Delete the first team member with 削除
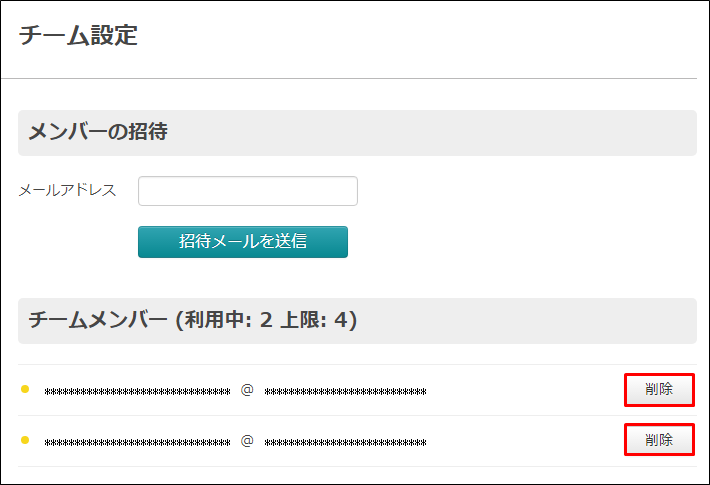The height and width of the screenshot is (485, 710). (x=659, y=389)
